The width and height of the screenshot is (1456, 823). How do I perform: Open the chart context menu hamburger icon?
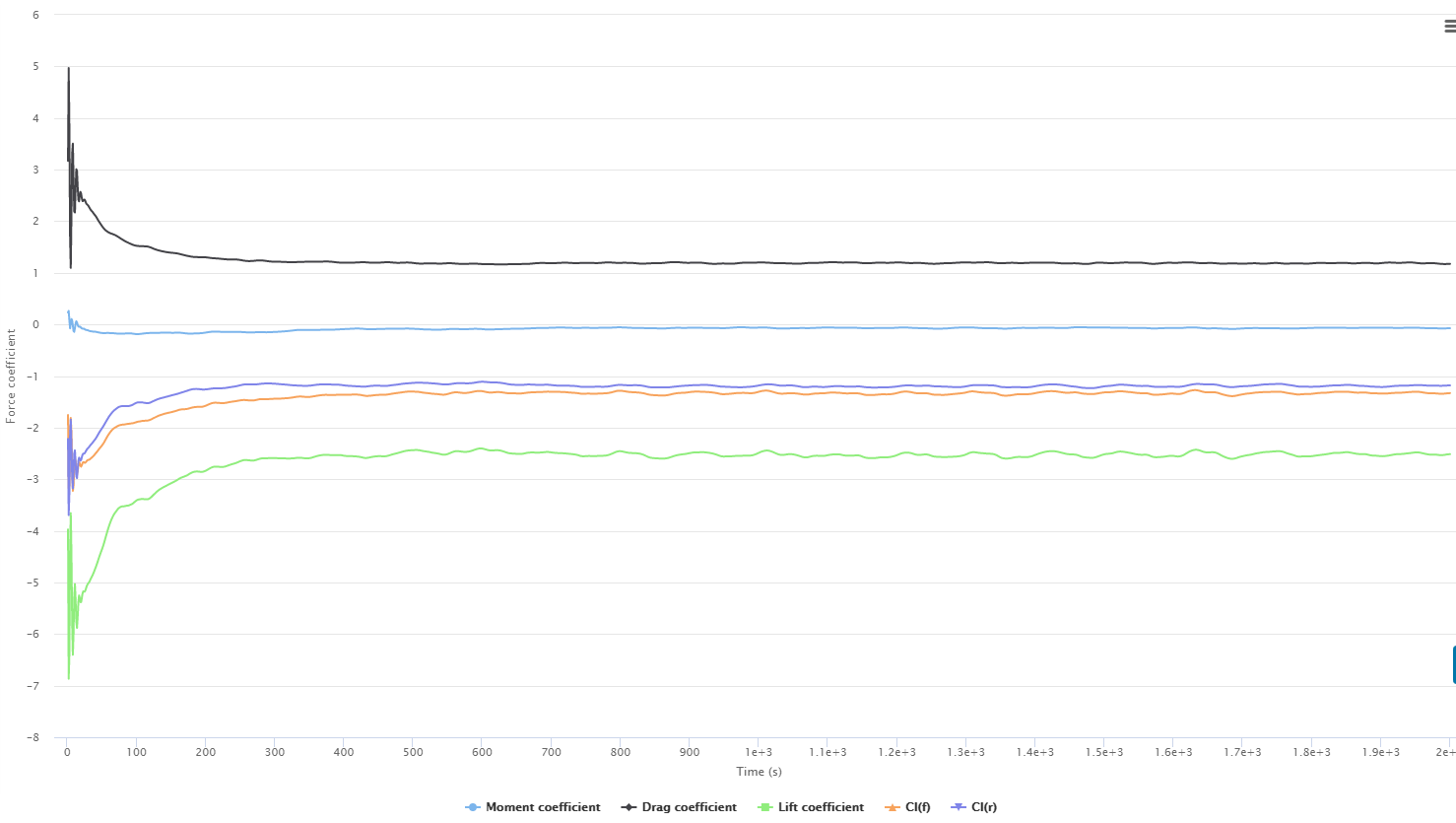[x=1449, y=27]
